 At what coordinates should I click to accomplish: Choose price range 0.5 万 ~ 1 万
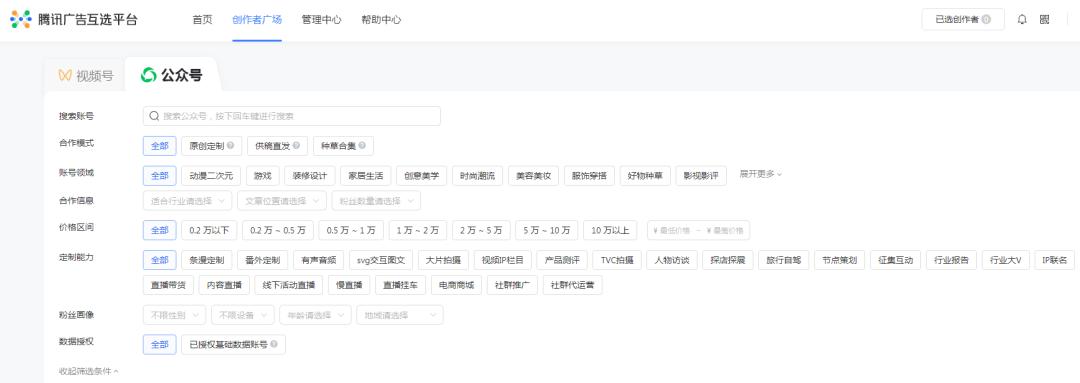(x=351, y=230)
